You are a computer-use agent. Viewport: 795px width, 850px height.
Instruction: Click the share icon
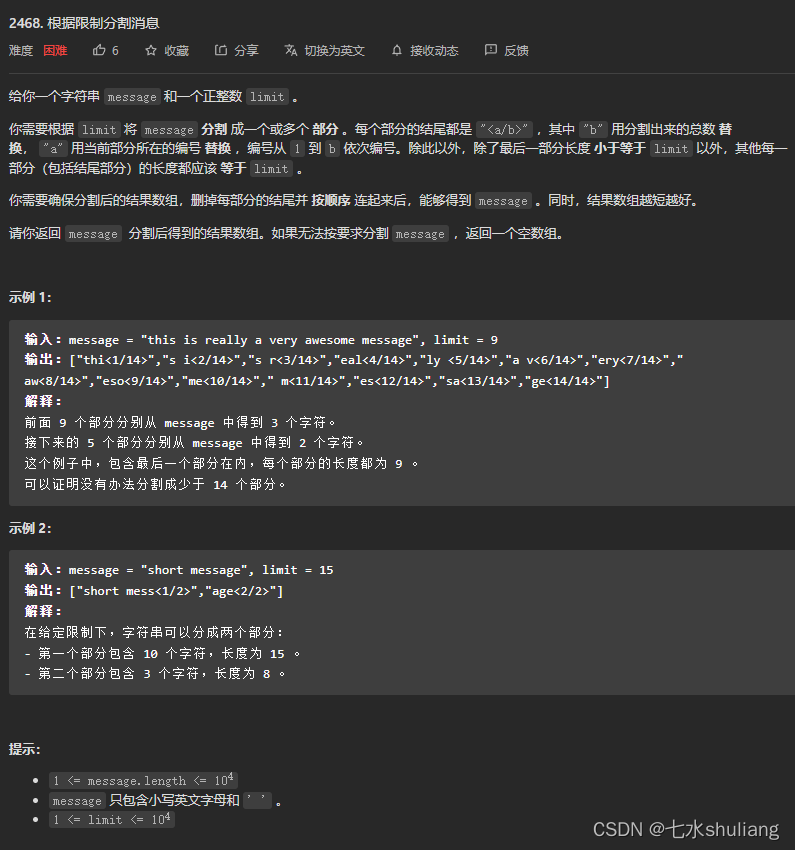click(221, 50)
